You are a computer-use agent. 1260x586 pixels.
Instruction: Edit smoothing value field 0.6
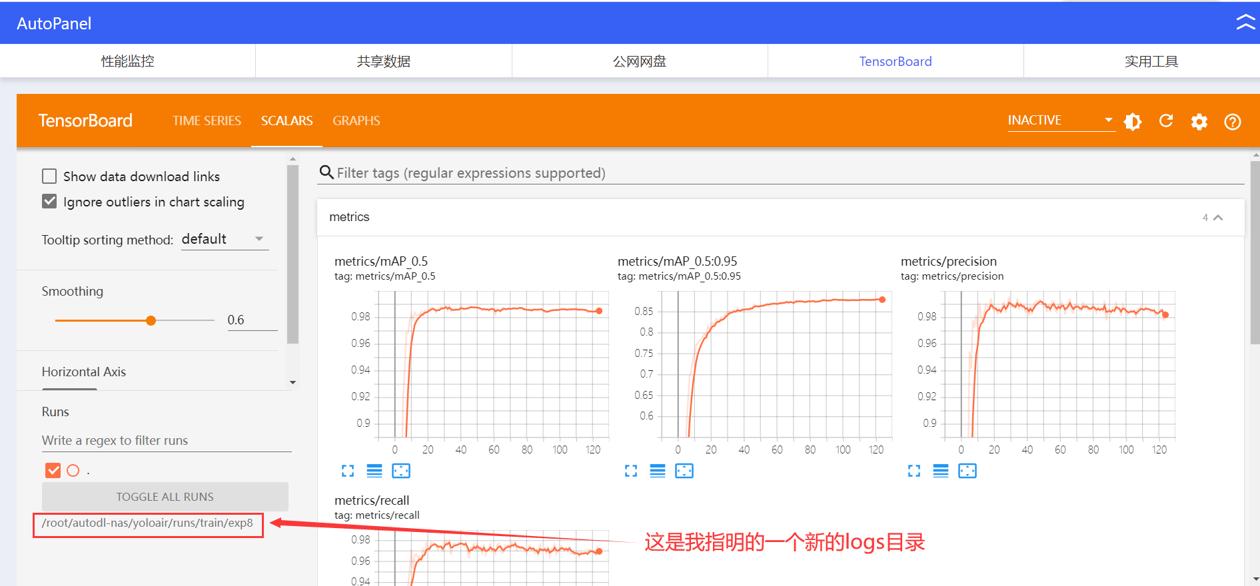(x=251, y=320)
